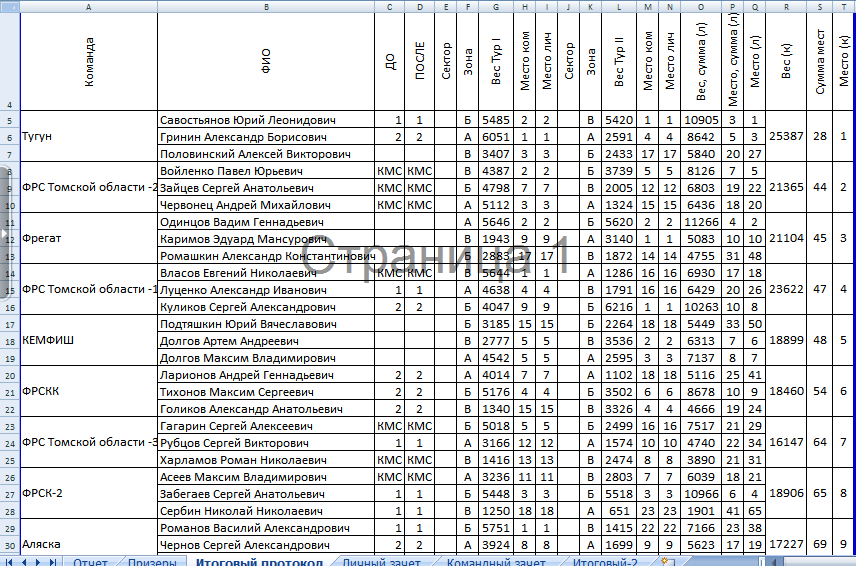Image resolution: width=856 pixels, height=566 pixels.
Task: Click the total weight cell 11266
Action: point(701,222)
